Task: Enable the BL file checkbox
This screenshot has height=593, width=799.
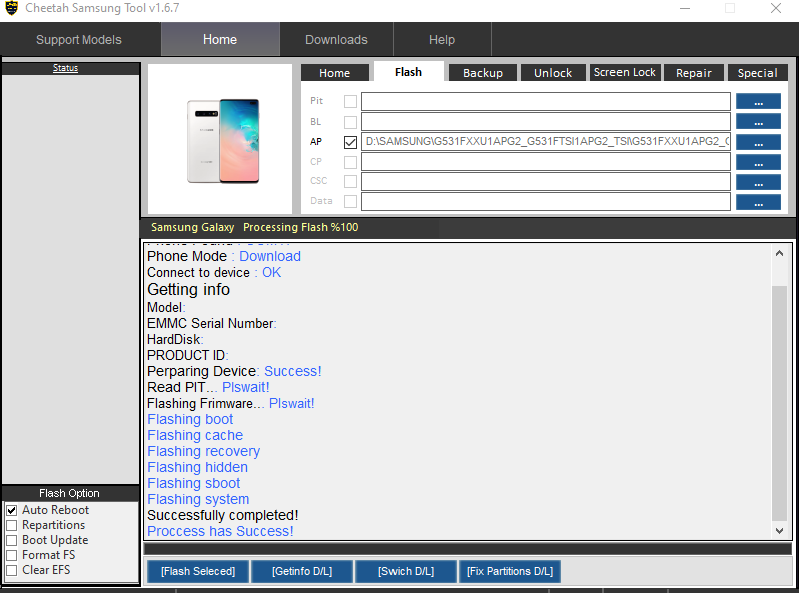Action: coord(350,122)
